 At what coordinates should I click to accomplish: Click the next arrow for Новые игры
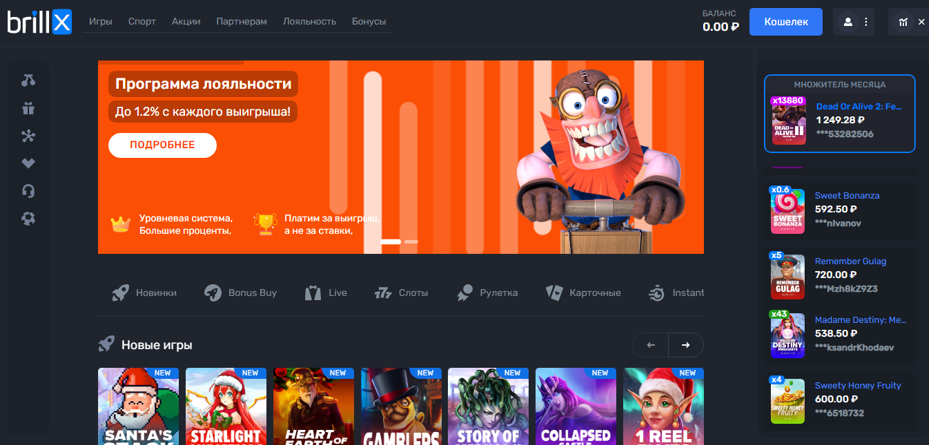[686, 345]
